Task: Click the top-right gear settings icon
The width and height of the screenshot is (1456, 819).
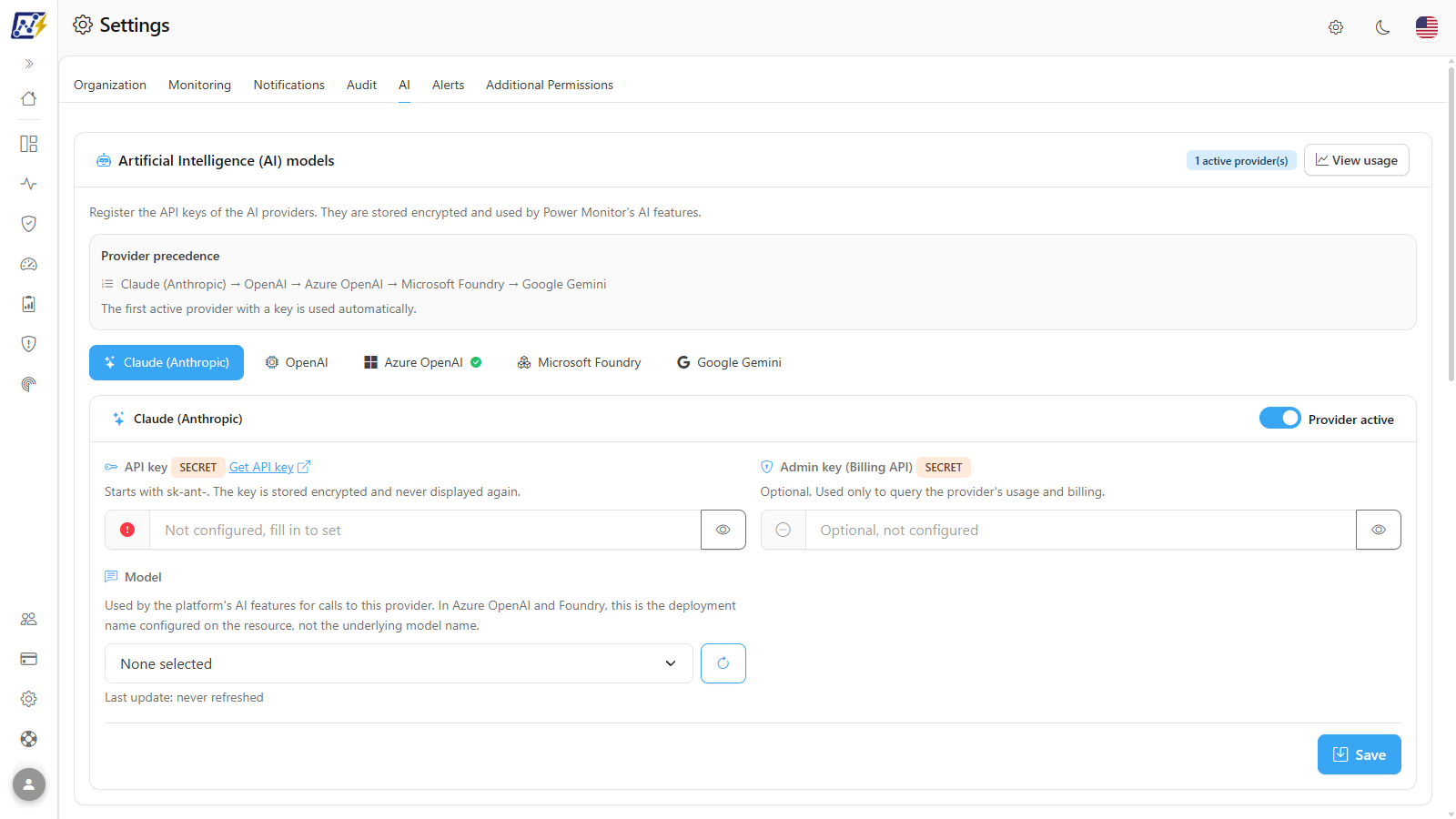Action: pos(1336,27)
